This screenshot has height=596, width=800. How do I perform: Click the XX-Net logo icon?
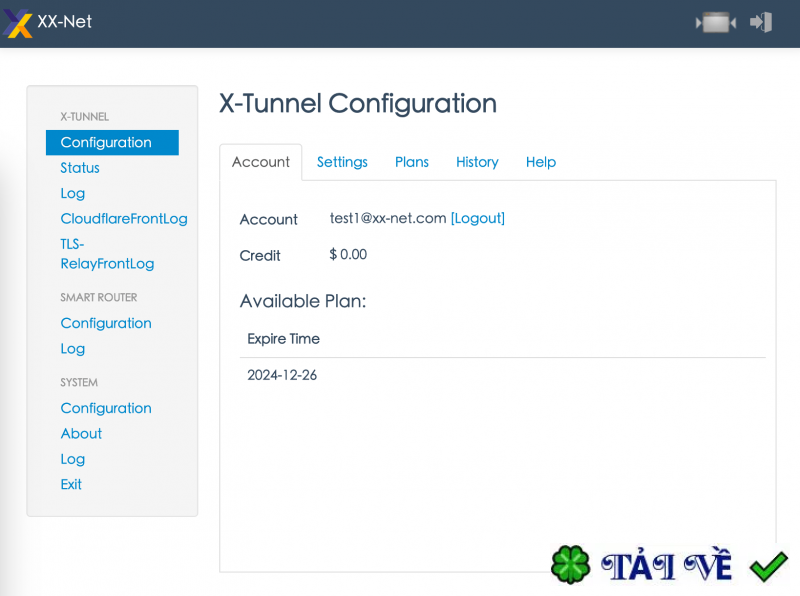18,23
